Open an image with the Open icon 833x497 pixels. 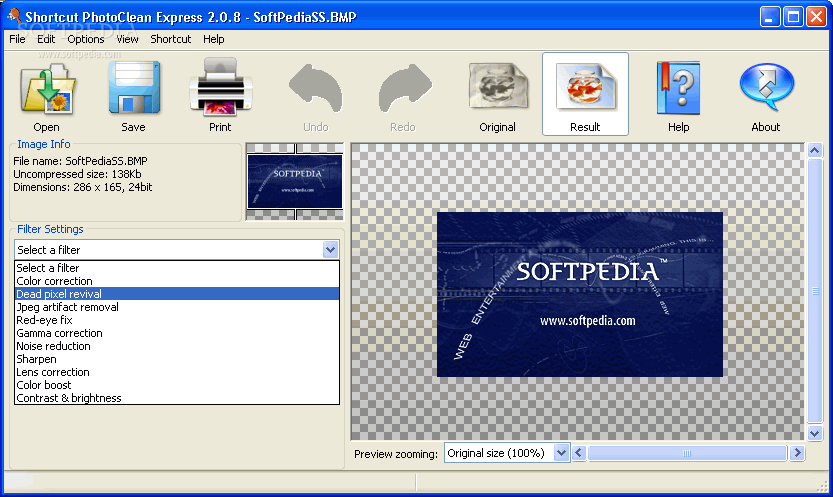click(47, 88)
